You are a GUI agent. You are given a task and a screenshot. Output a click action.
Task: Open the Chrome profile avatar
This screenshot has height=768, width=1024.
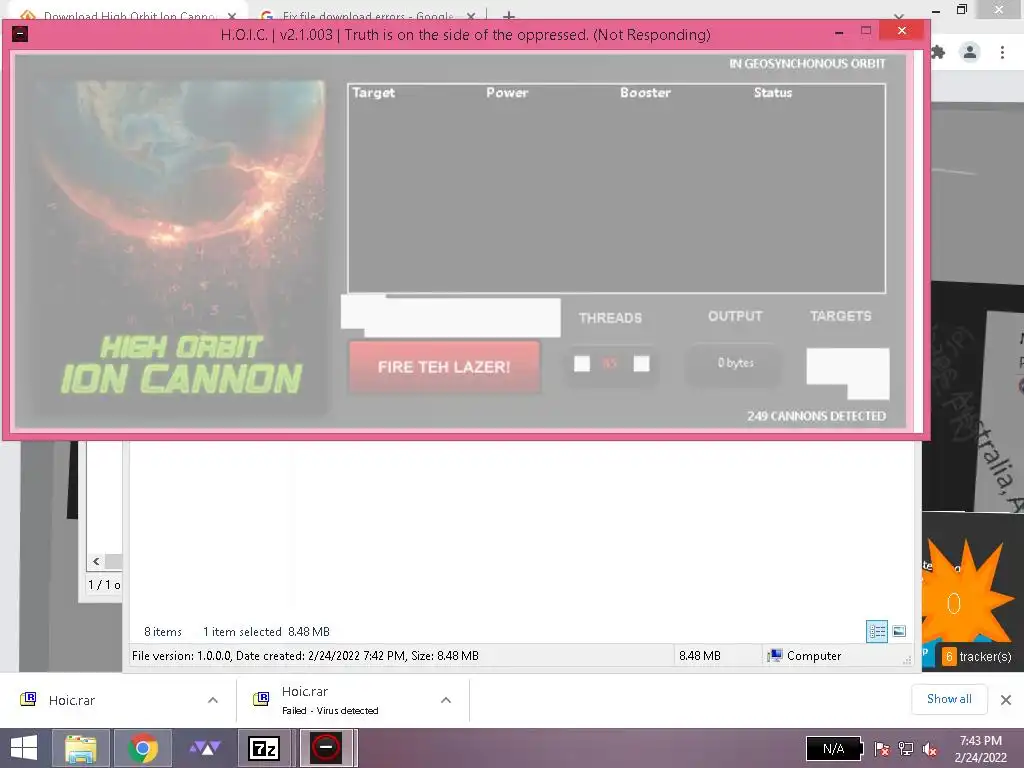(x=970, y=52)
